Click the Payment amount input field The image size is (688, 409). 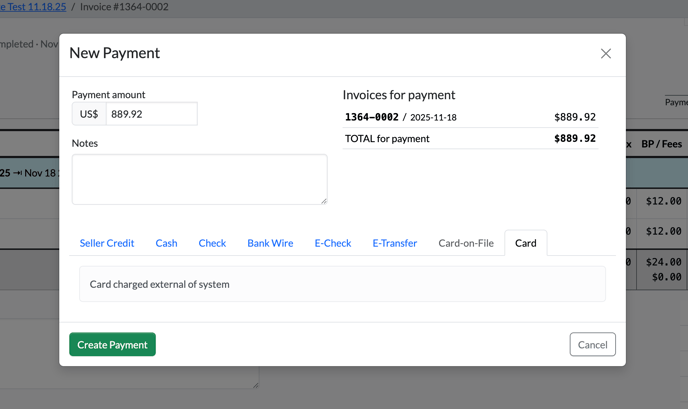(151, 114)
